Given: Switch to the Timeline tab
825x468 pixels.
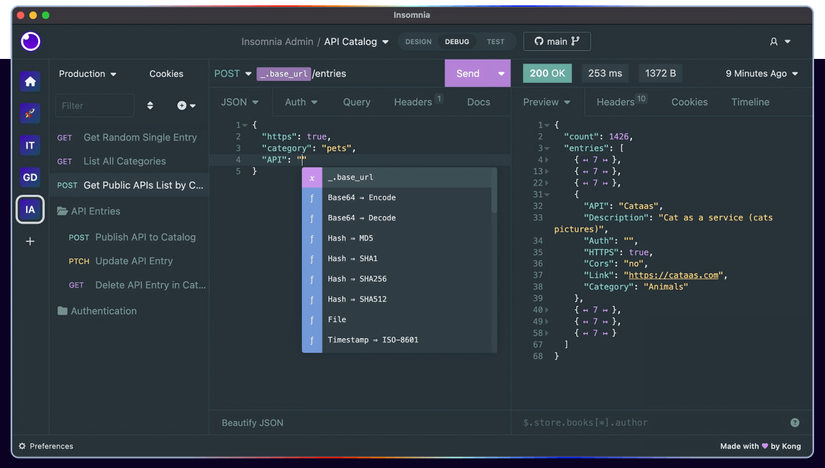Looking at the screenshot, I should click(749, 102).
